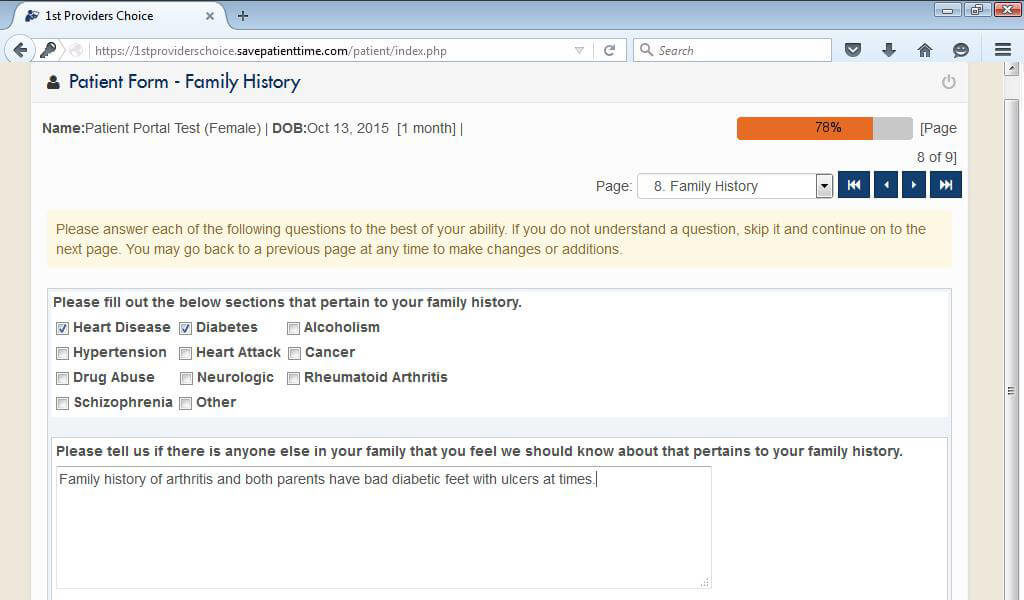Screen dimensions: 1024x600
Task: Click the 'Name:Patient Portal Test (Female)' text
Action: (x=152, y=129)
